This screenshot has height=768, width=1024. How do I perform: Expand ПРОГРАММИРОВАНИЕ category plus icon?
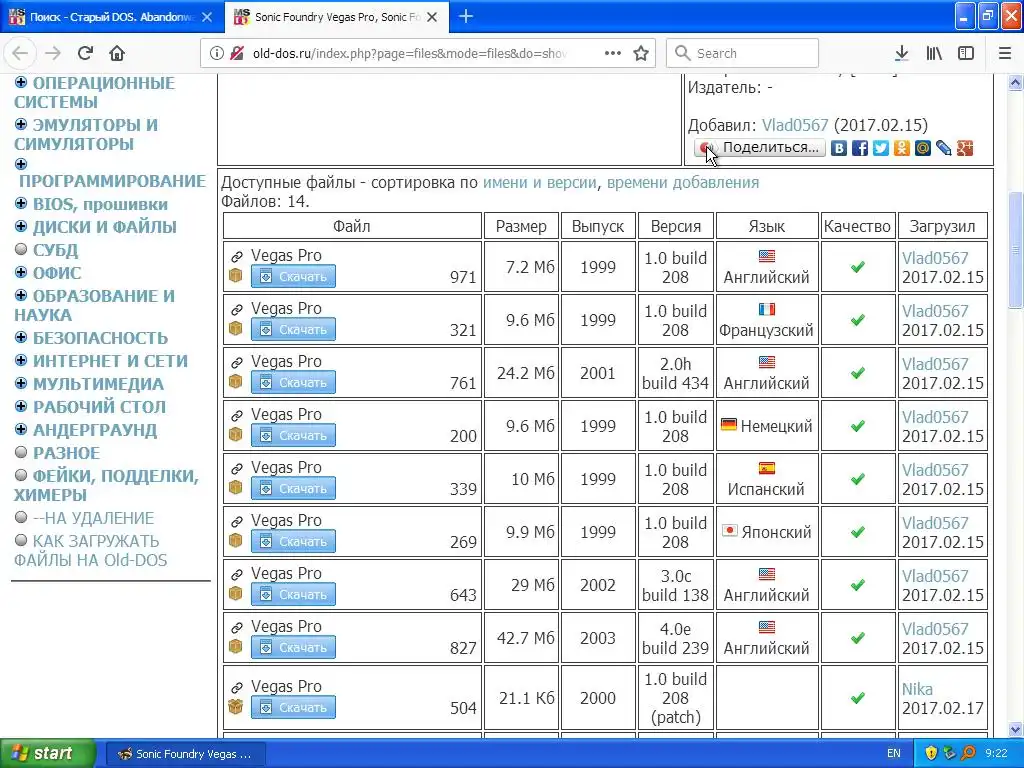point(21,164)
